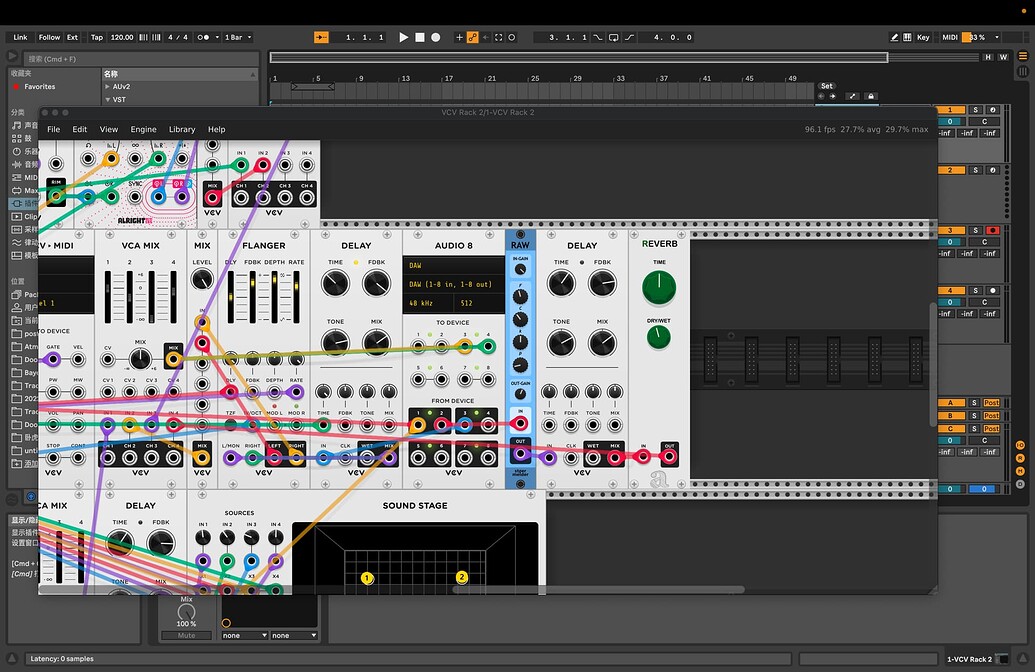Open Engine menu in VCV Rack
Image resolution: width=1035 pixels, height=672 pixels.
tap(143, 129)
